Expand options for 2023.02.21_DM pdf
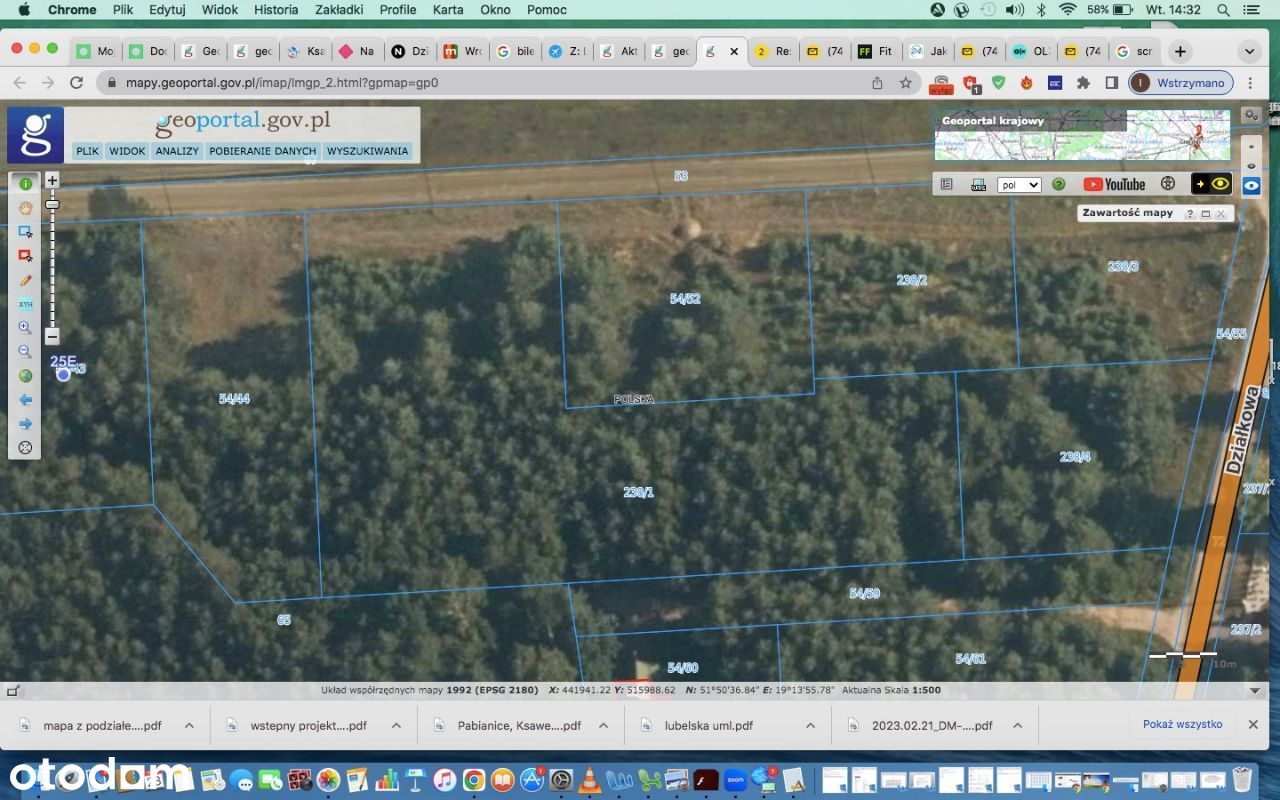Screen dimensions: 1280x800 1017,726
